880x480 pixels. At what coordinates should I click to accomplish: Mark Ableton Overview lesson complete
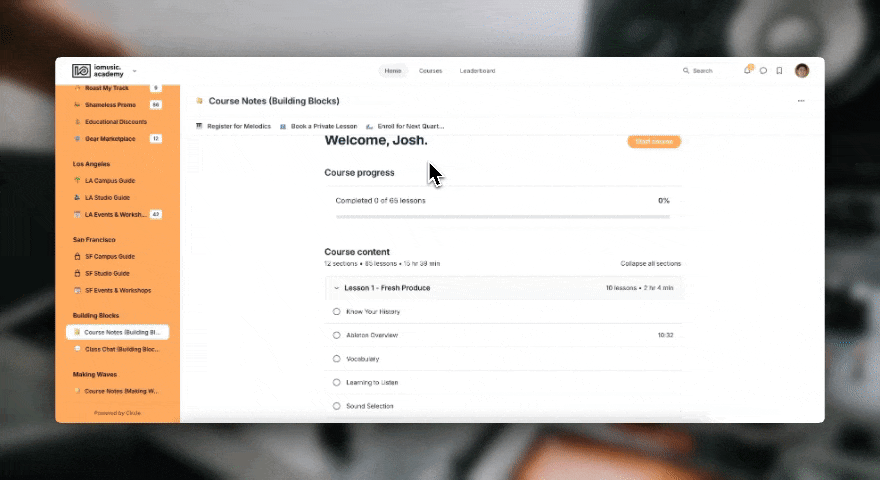337,335
